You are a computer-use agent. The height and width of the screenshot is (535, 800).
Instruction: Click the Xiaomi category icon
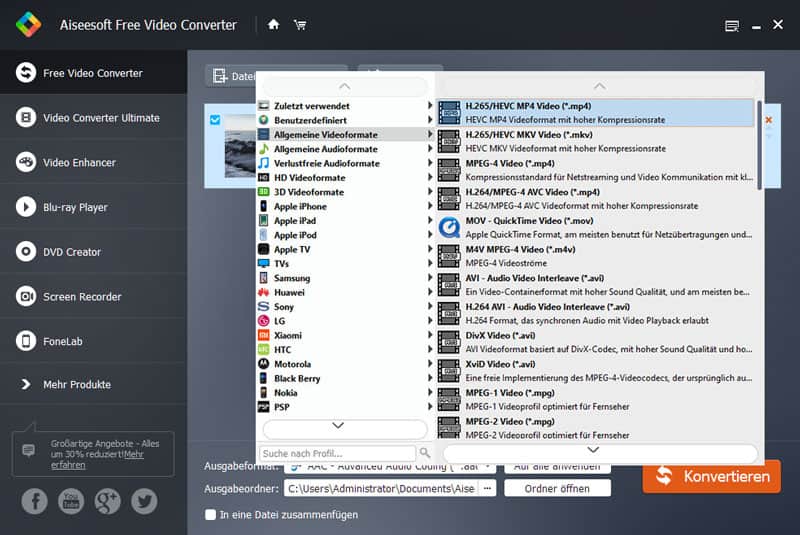263,335
